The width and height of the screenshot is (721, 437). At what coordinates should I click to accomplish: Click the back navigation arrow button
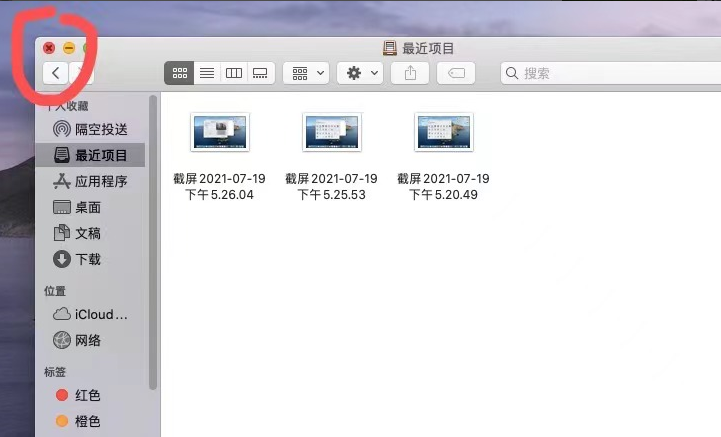pos(55,73)
